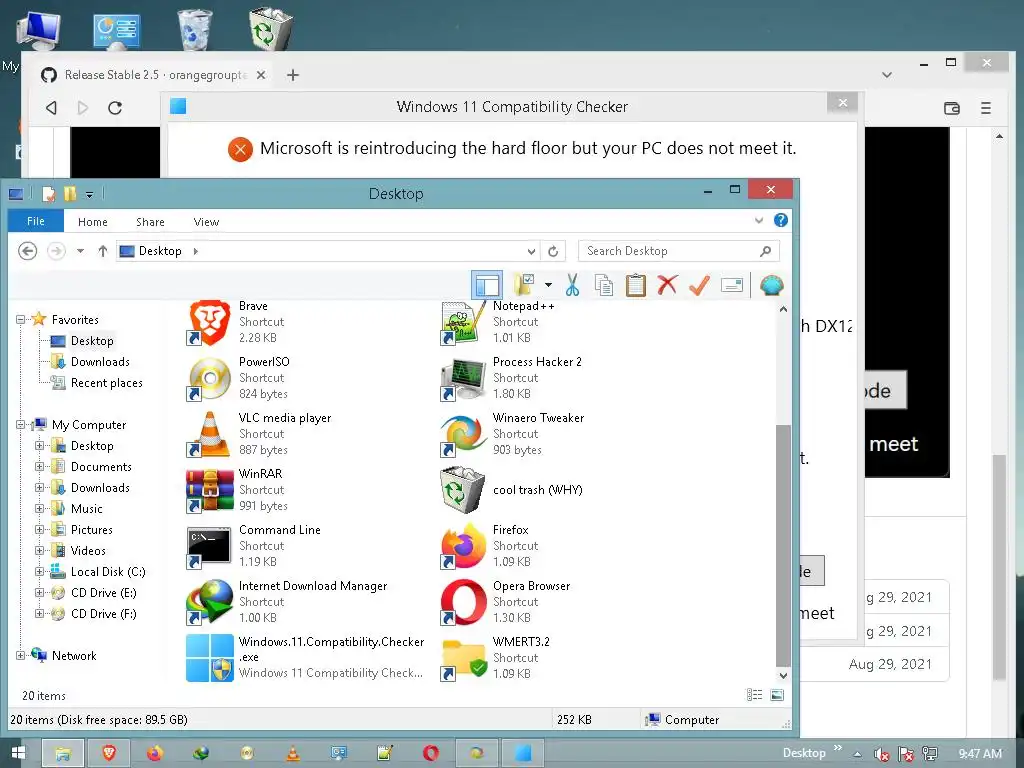Open Explorer help question mark icon
The image size is (1024, 768).
pos(780,220)
